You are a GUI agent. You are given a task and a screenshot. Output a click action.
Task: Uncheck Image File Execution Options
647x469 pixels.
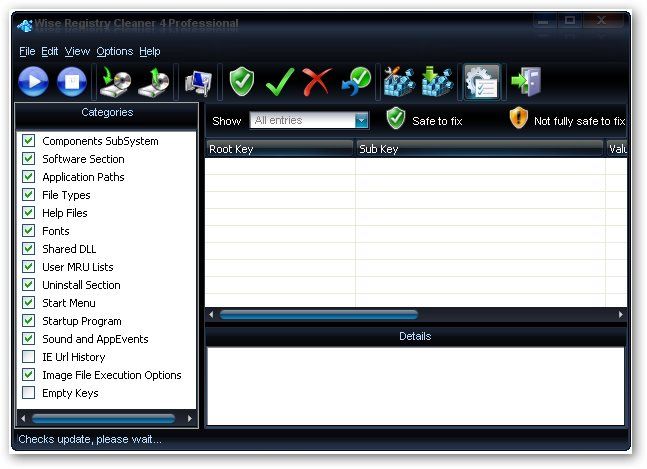point(28,375)
